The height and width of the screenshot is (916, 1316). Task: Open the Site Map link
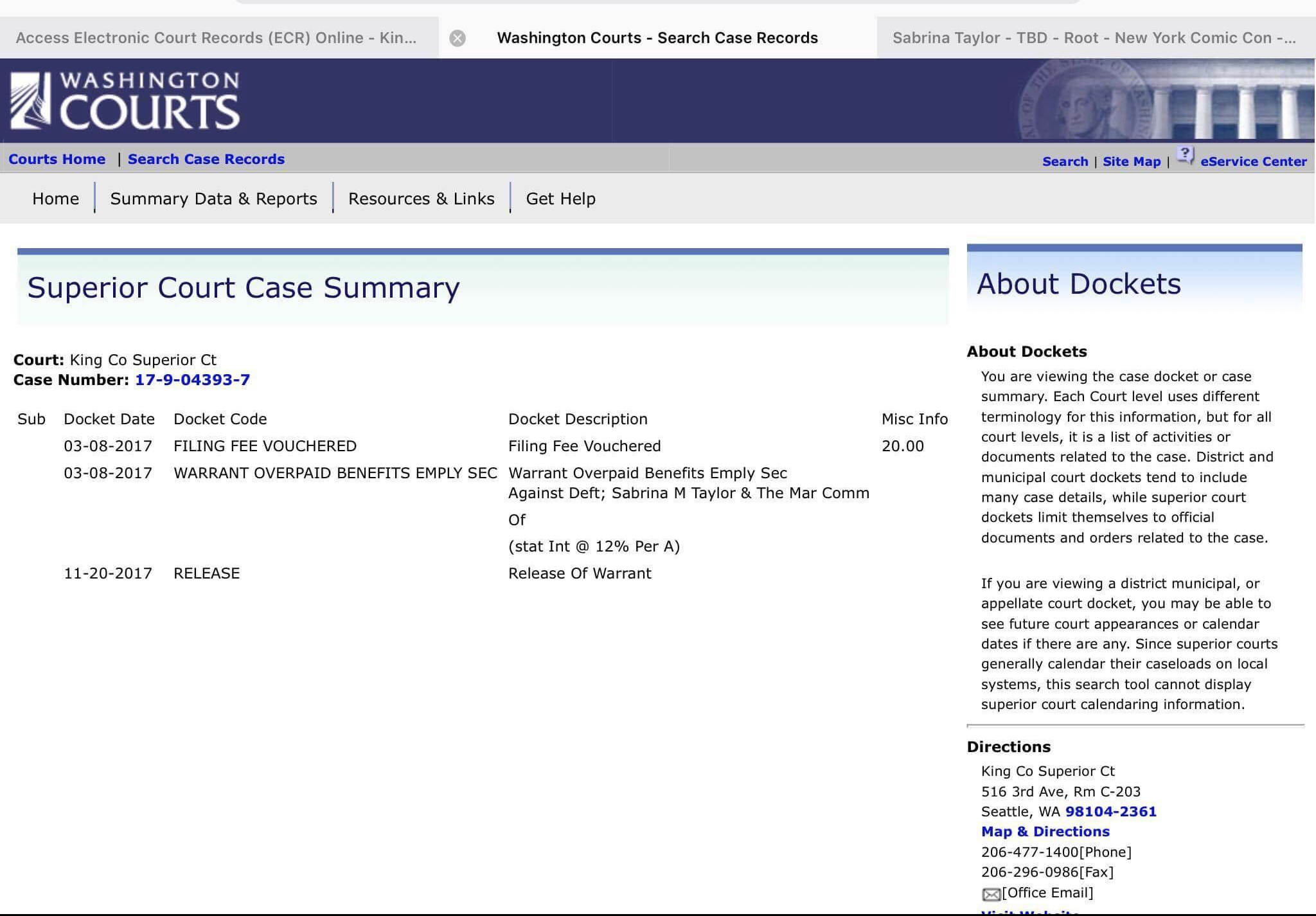[x=1131, y=162]
